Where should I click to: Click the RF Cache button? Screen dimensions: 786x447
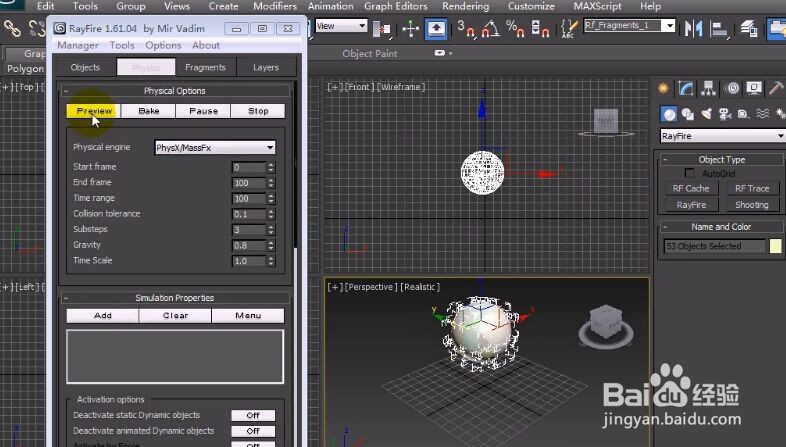click(691, 188)
